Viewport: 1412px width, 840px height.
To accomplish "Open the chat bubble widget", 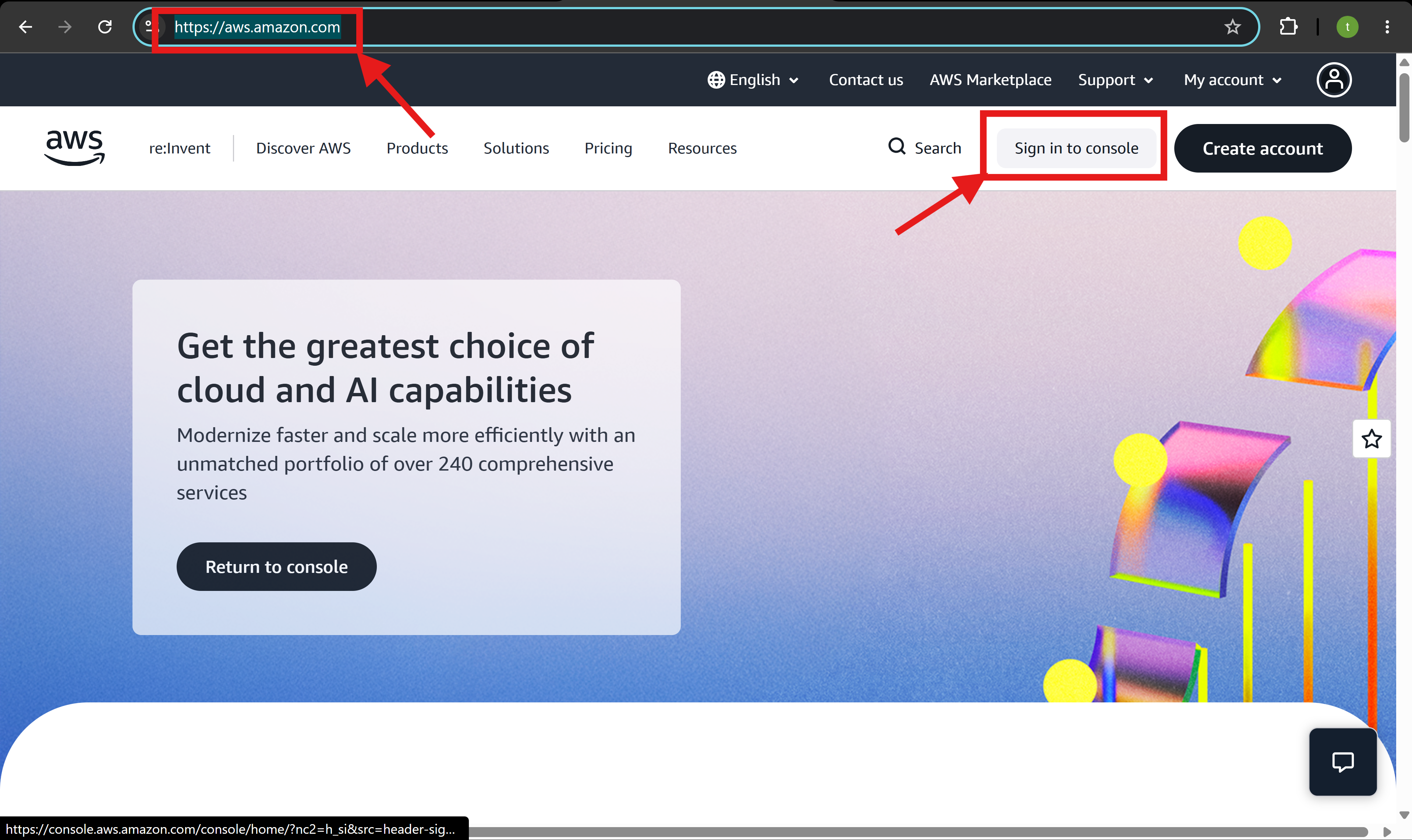I will [x=1342, y=762].
